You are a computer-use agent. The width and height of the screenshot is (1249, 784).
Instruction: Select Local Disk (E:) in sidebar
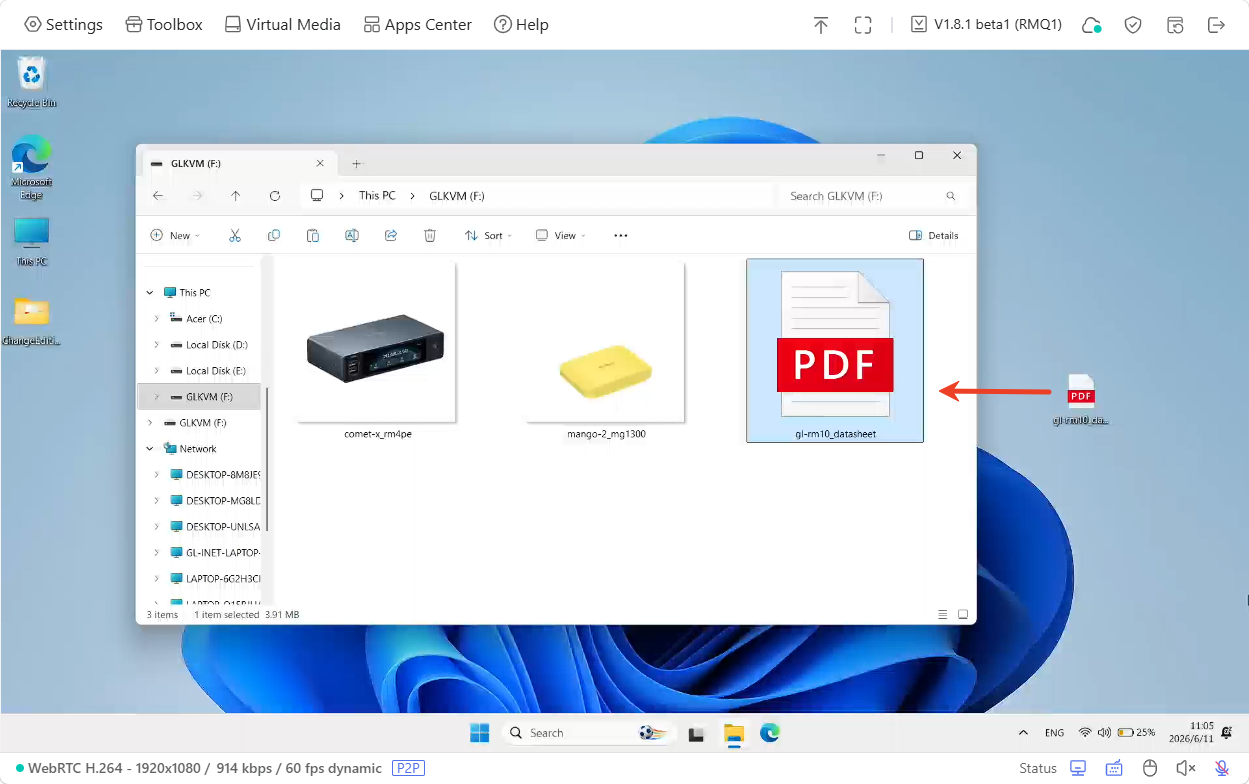pos(208,371)
